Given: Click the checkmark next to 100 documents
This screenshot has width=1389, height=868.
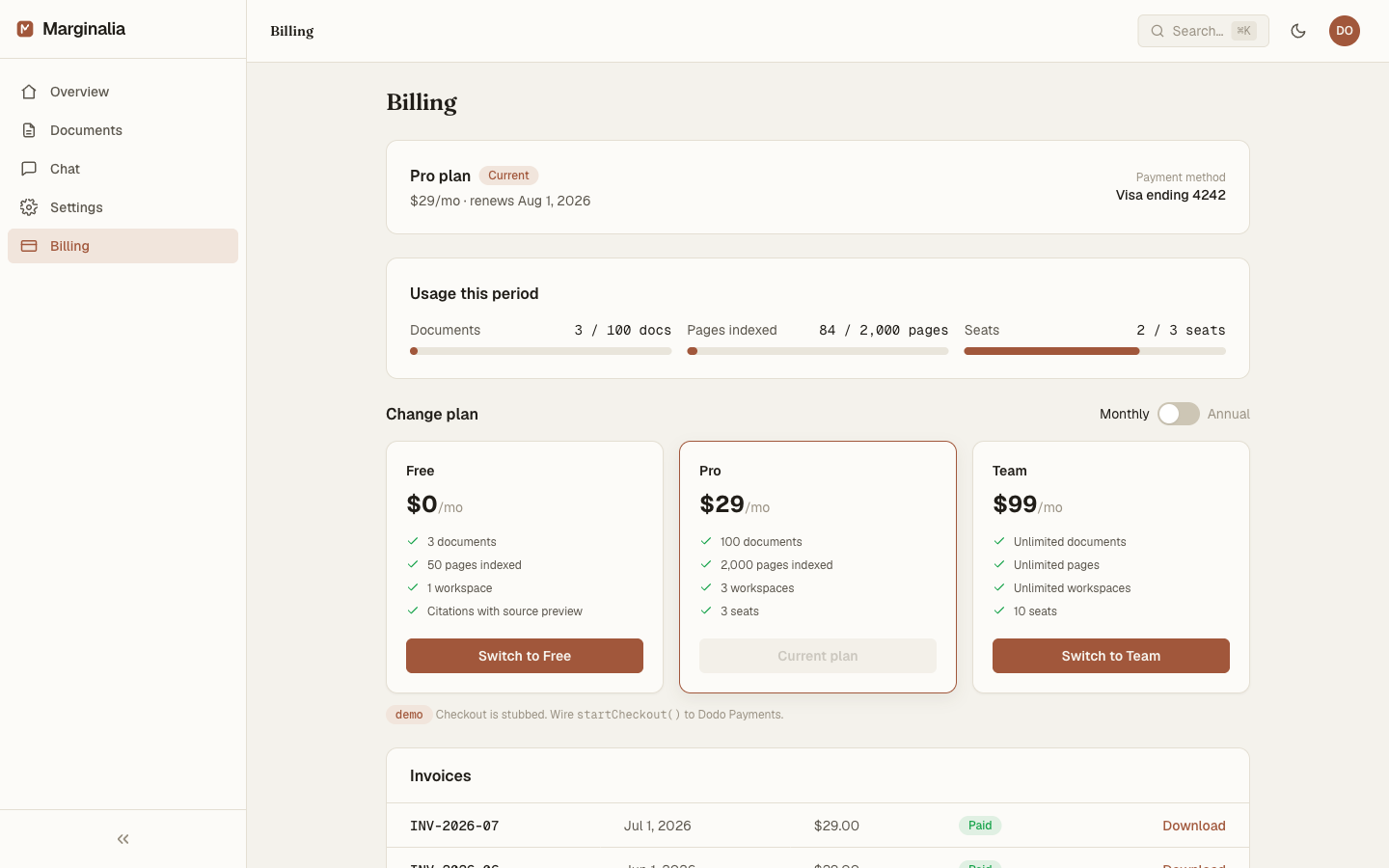Looking at the screenshot, I should click(x=706, y=541).
